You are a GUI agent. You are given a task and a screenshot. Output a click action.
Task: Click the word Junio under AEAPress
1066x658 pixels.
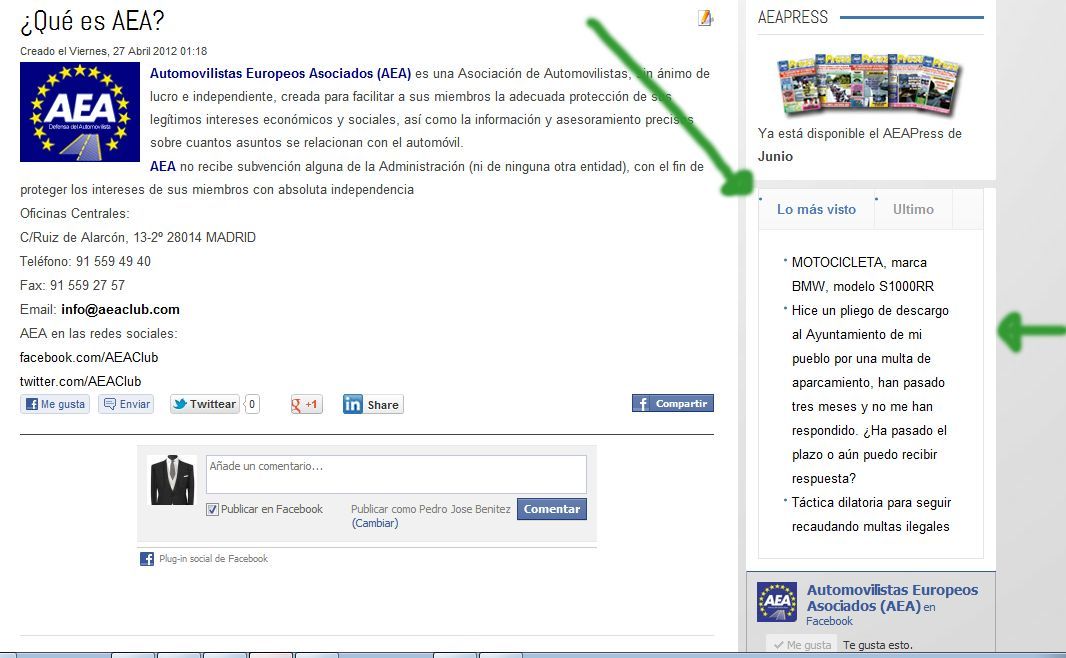[775, 156]
